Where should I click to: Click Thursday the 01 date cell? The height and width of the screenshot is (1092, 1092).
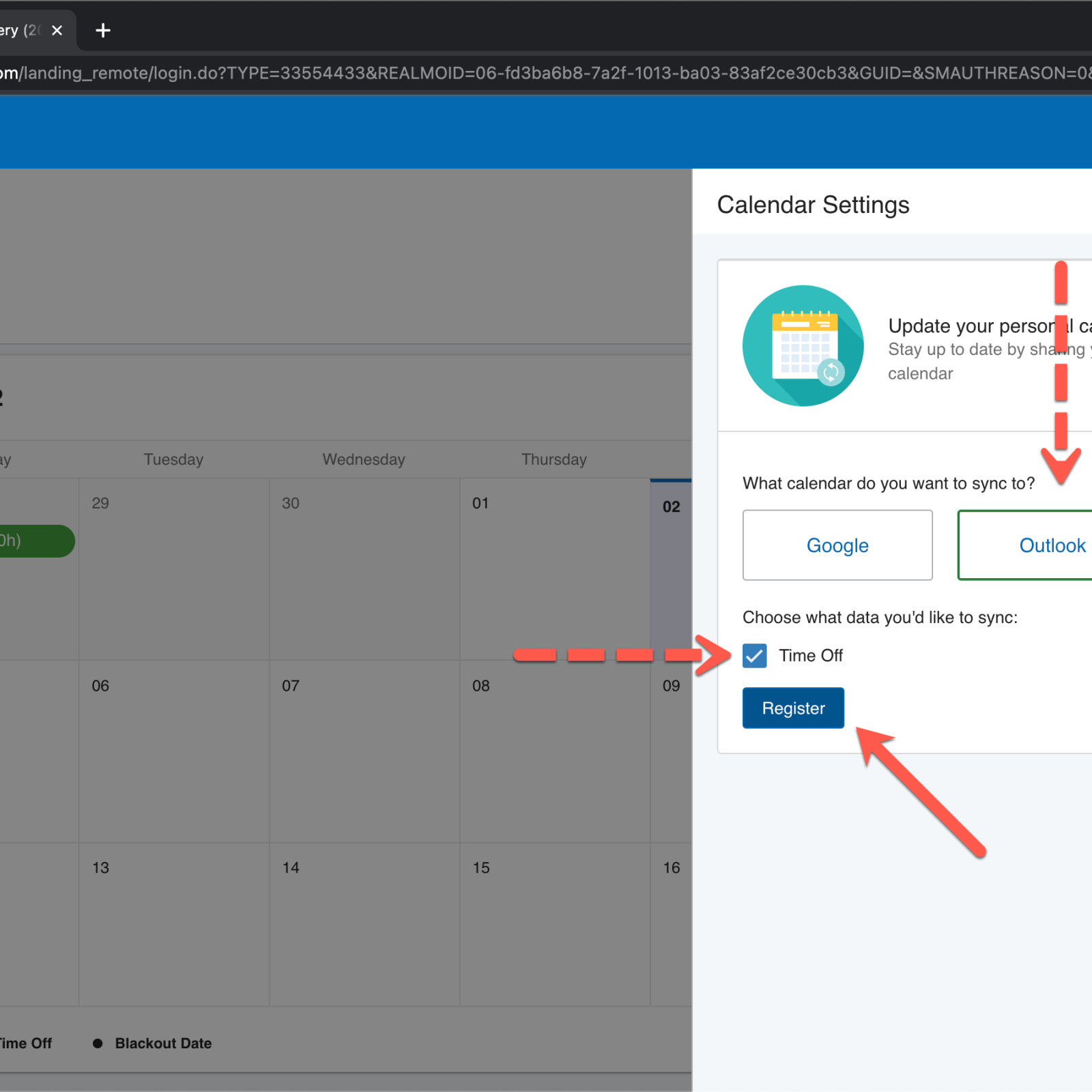[x=554, y=569]
